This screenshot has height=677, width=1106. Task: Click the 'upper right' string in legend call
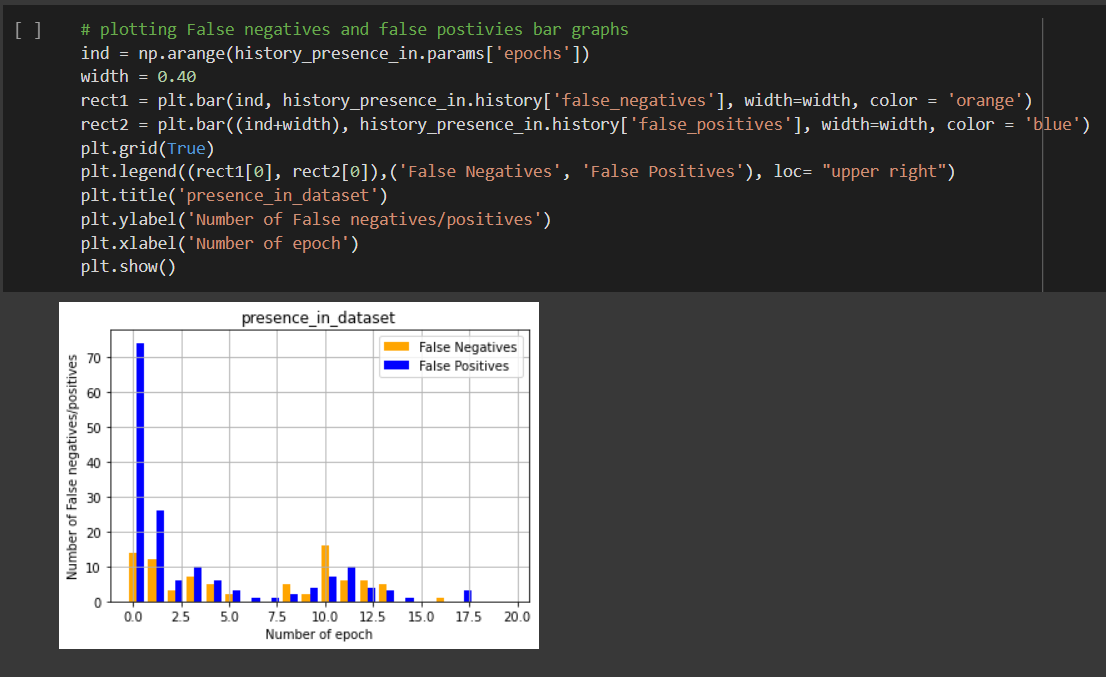click(x=884, y=172)
